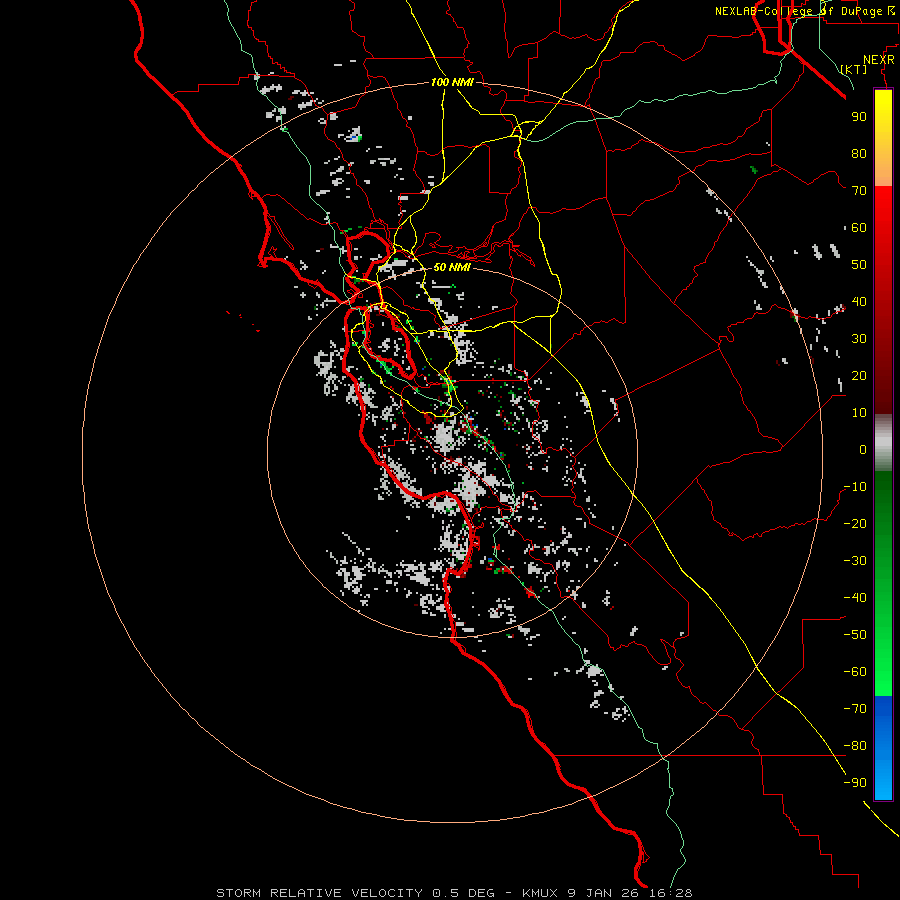Click the 40 value on velocity scale
Image resolution: width=900 pixels, height=900 pixels.
coord(859,301)
